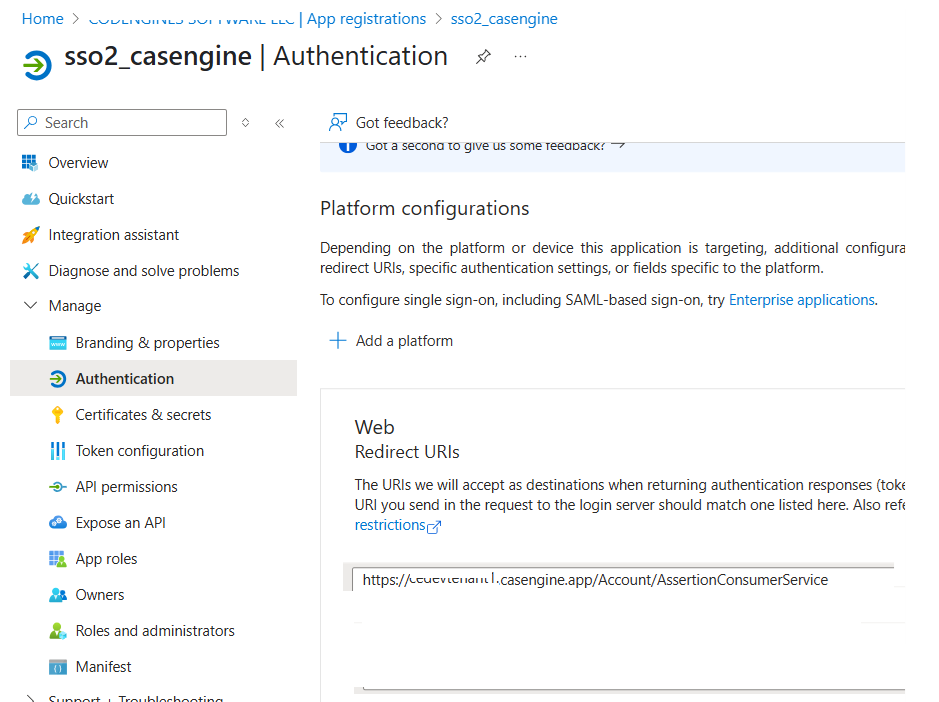Image resolution: width=939 pixels, height=702 pixels.
Task: Click App registrations breadcrumb link
Action: pyautogui.click(x=366, y=19)
